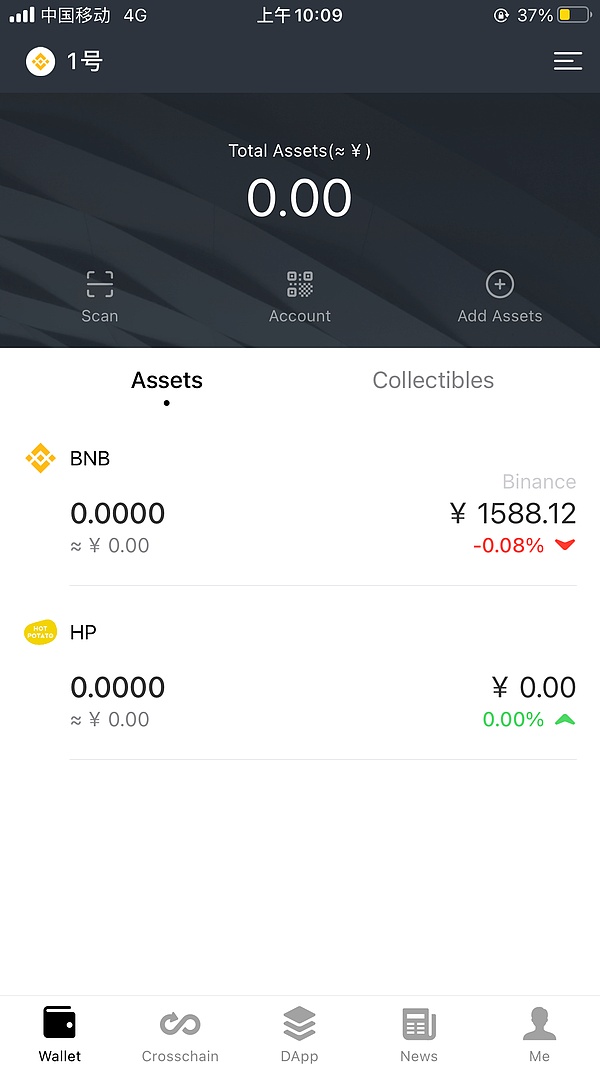Tap the wallet name 1号
600x1067 pixels.
(x=85, y=62)
